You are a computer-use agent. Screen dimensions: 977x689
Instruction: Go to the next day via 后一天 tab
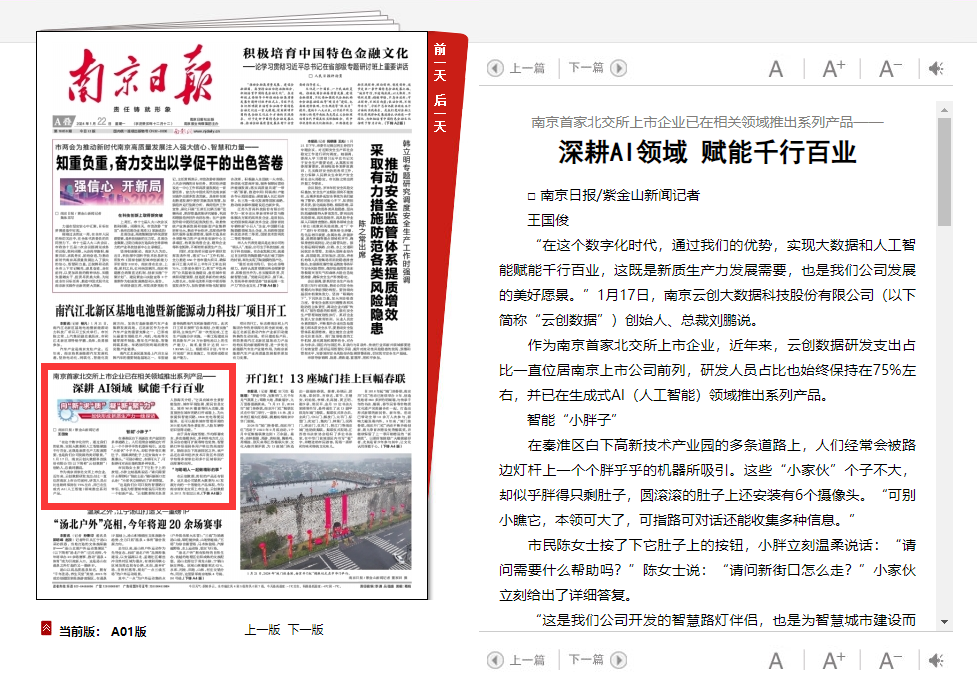(440, 112)
